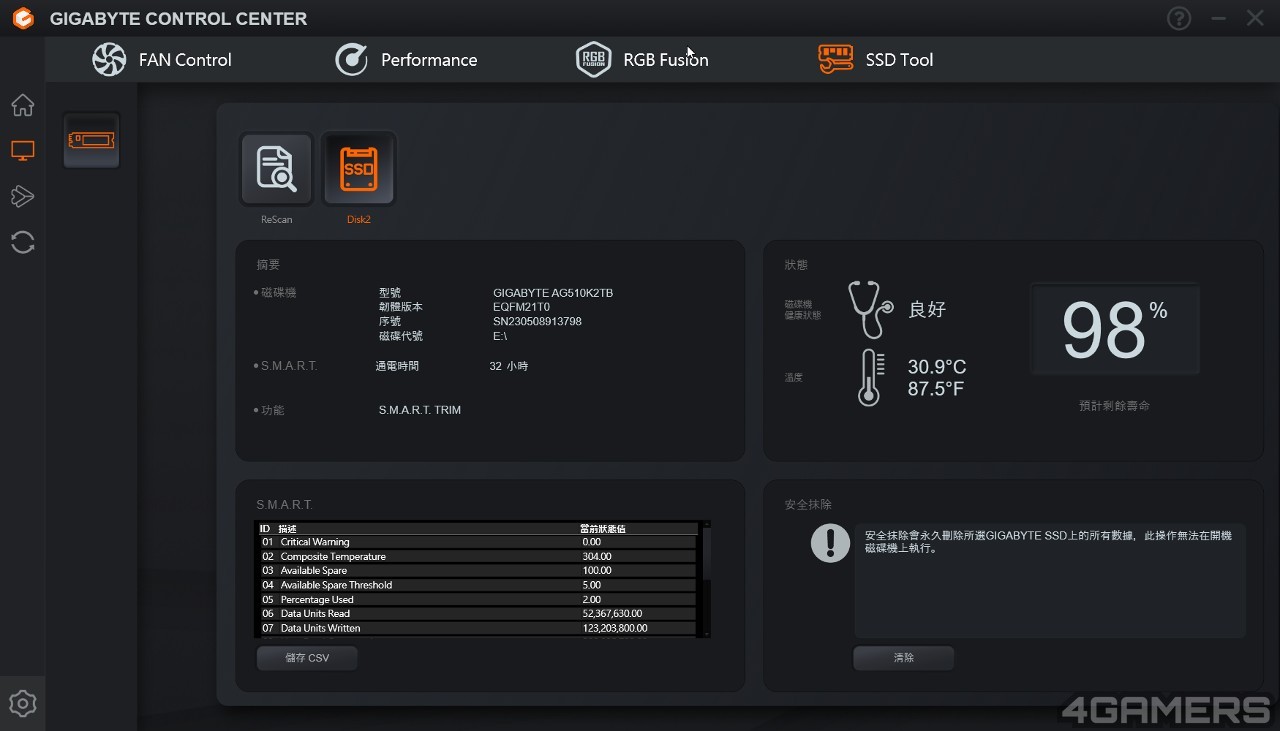This screenshot has width=1280, height=731.
Task: Click the 98% remaining life display
Action: pos(1115,330)
